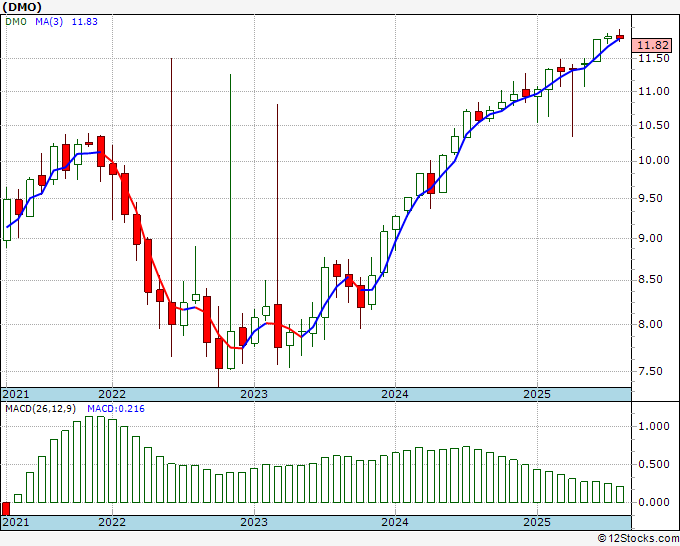680x546 pixels.
Task: Click the 1.000 MACD axis label
Action: click(654, 427)
